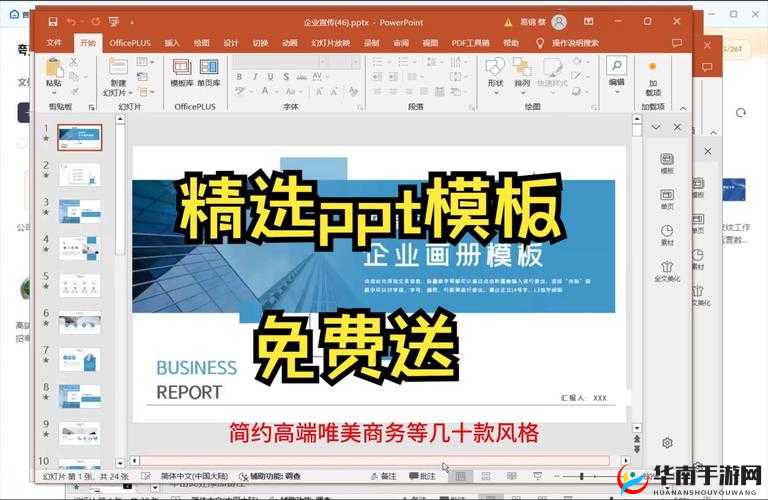
Task: Click the text highlight color button
Action: pos(240,92)
